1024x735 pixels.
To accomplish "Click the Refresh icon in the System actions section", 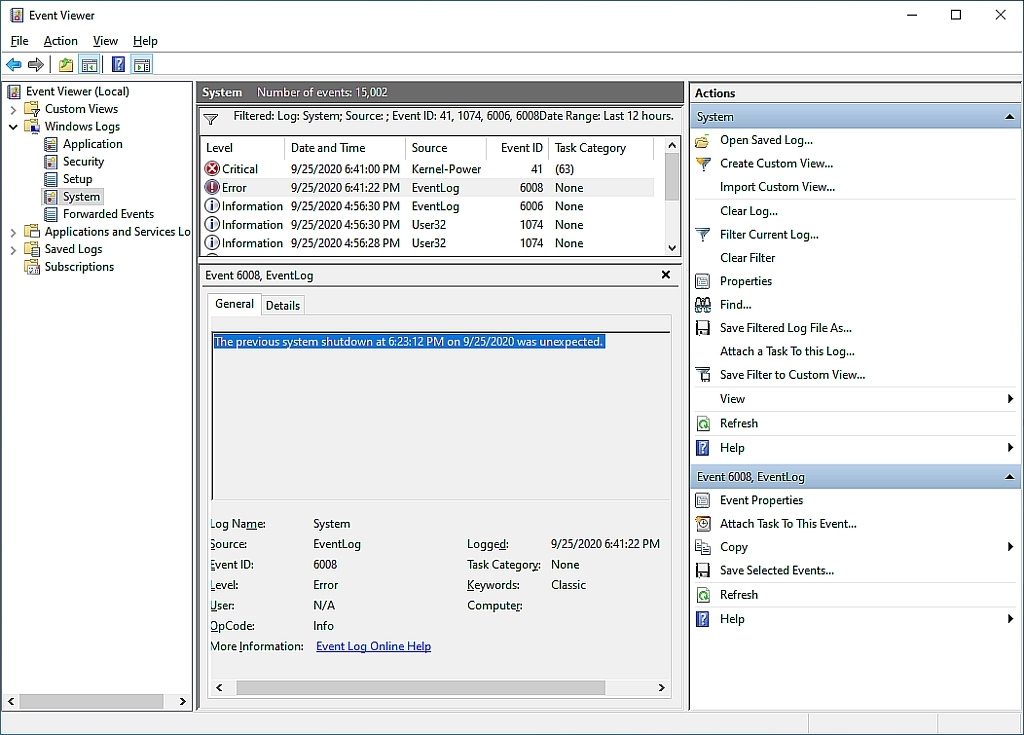I will pos(703,423).
